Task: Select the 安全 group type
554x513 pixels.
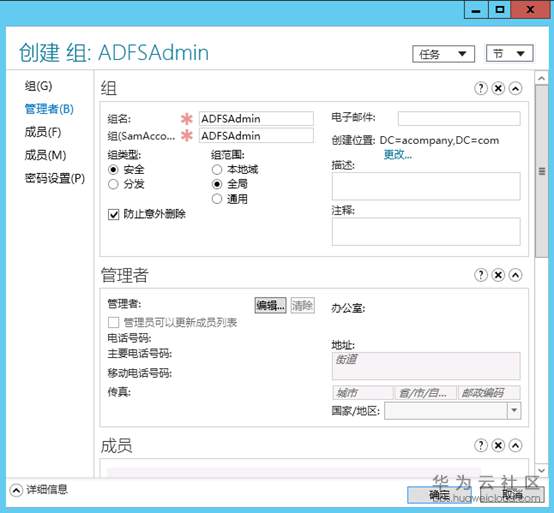Action: [113, 170]
